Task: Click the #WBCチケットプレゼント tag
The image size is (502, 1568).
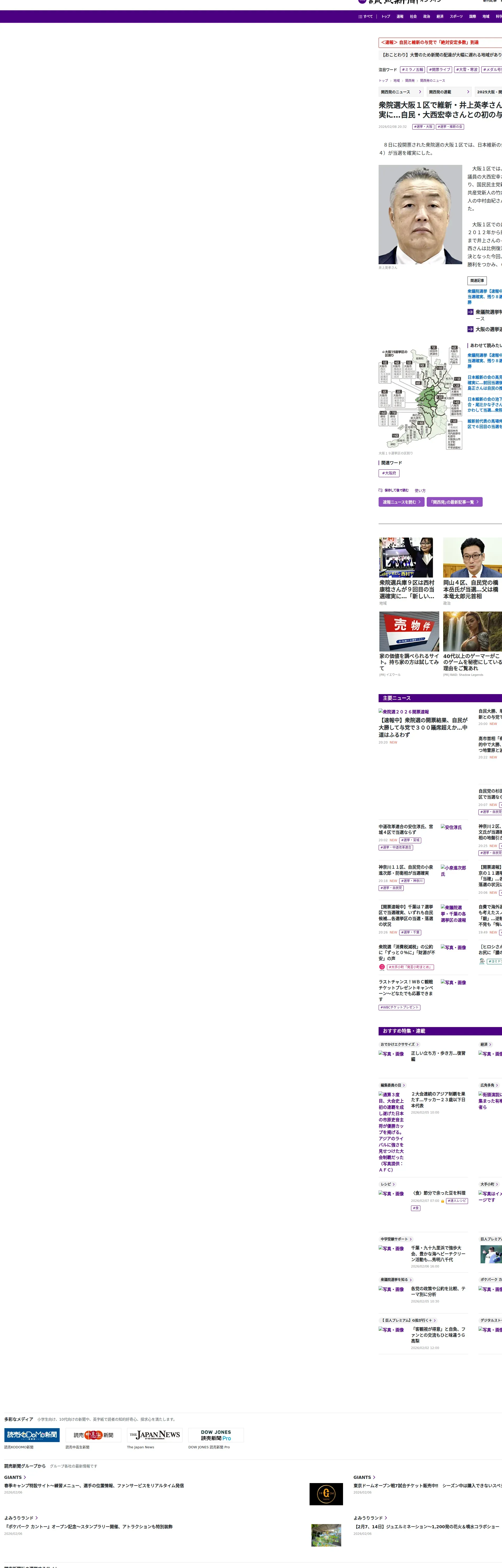Action: tap(400, 1007)
